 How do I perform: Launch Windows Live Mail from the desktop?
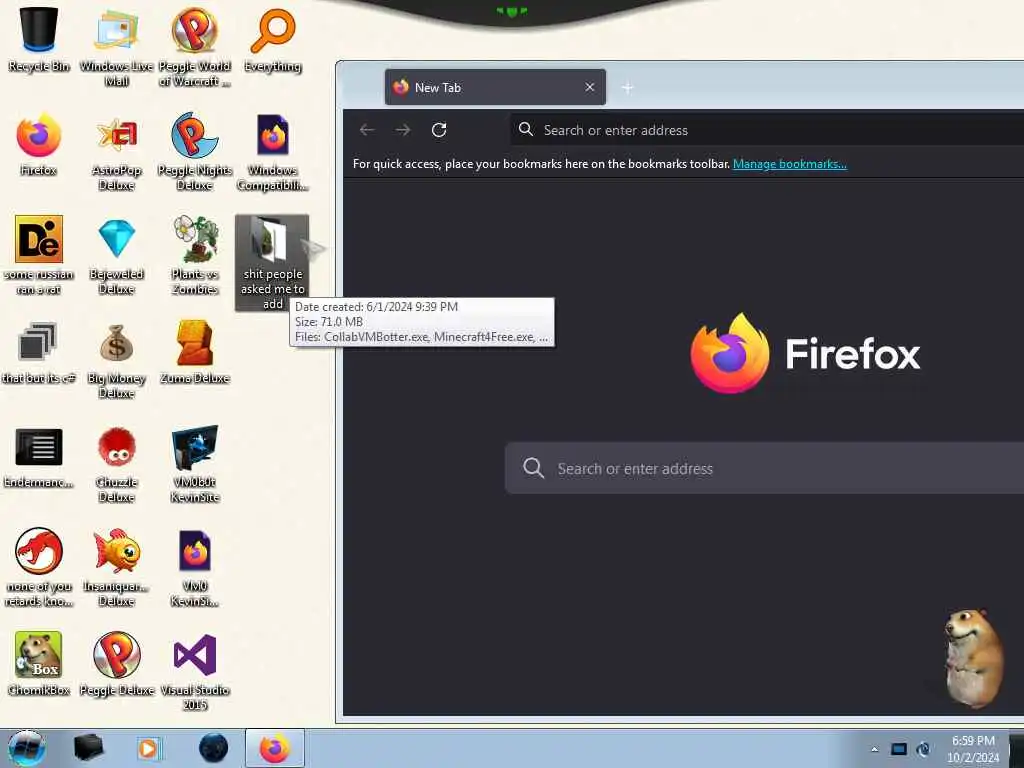coord(116,46)
